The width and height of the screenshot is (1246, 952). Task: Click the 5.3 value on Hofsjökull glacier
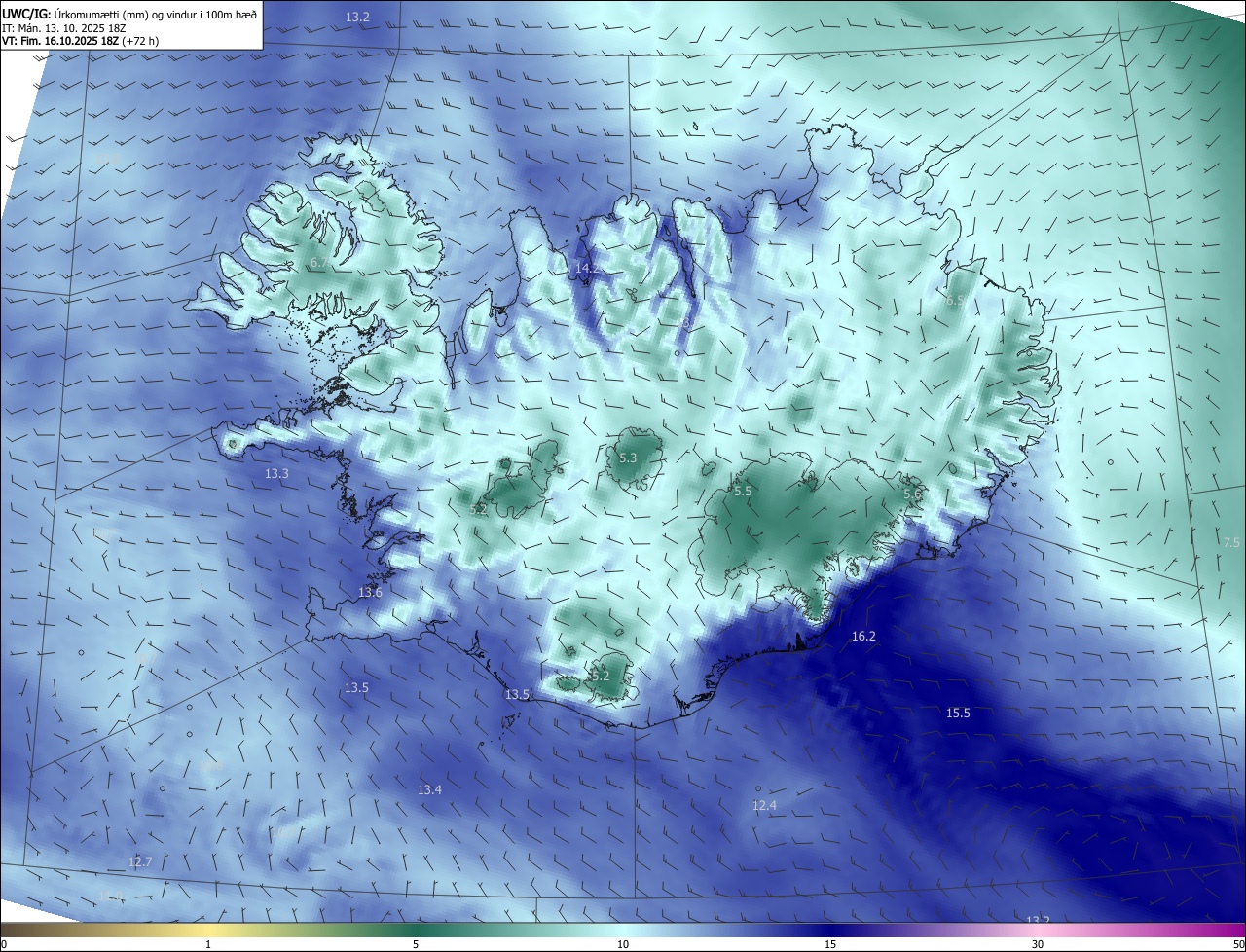click(x=628, y=458)
